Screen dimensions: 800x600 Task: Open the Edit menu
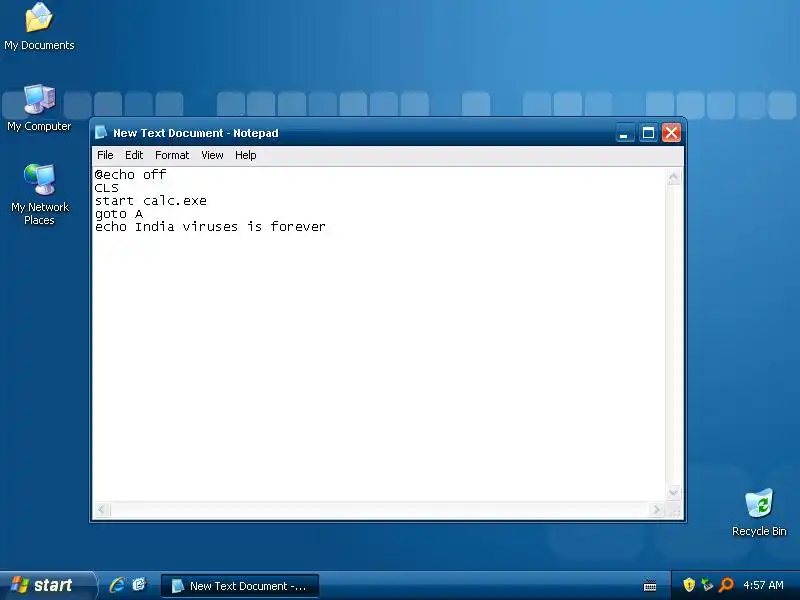(134, 155)
